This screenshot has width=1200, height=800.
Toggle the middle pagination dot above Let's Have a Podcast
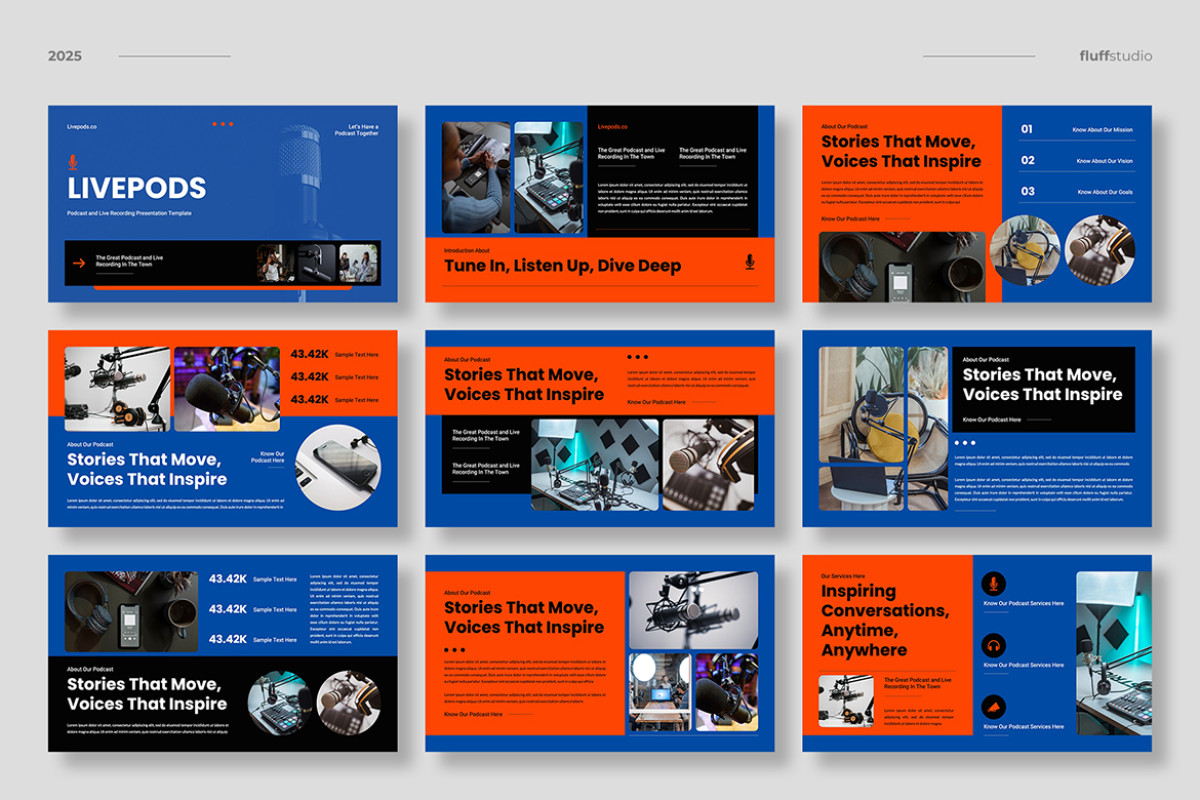point(222,124)
